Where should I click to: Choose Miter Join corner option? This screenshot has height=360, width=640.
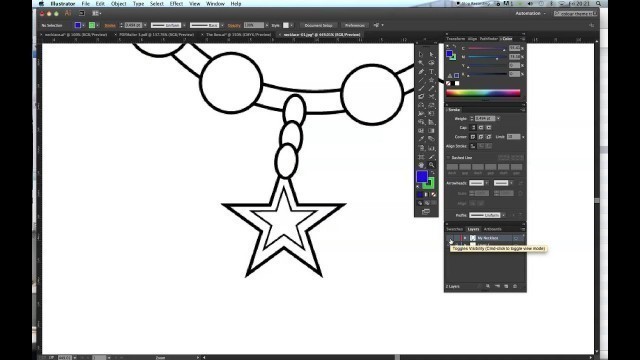473,137
